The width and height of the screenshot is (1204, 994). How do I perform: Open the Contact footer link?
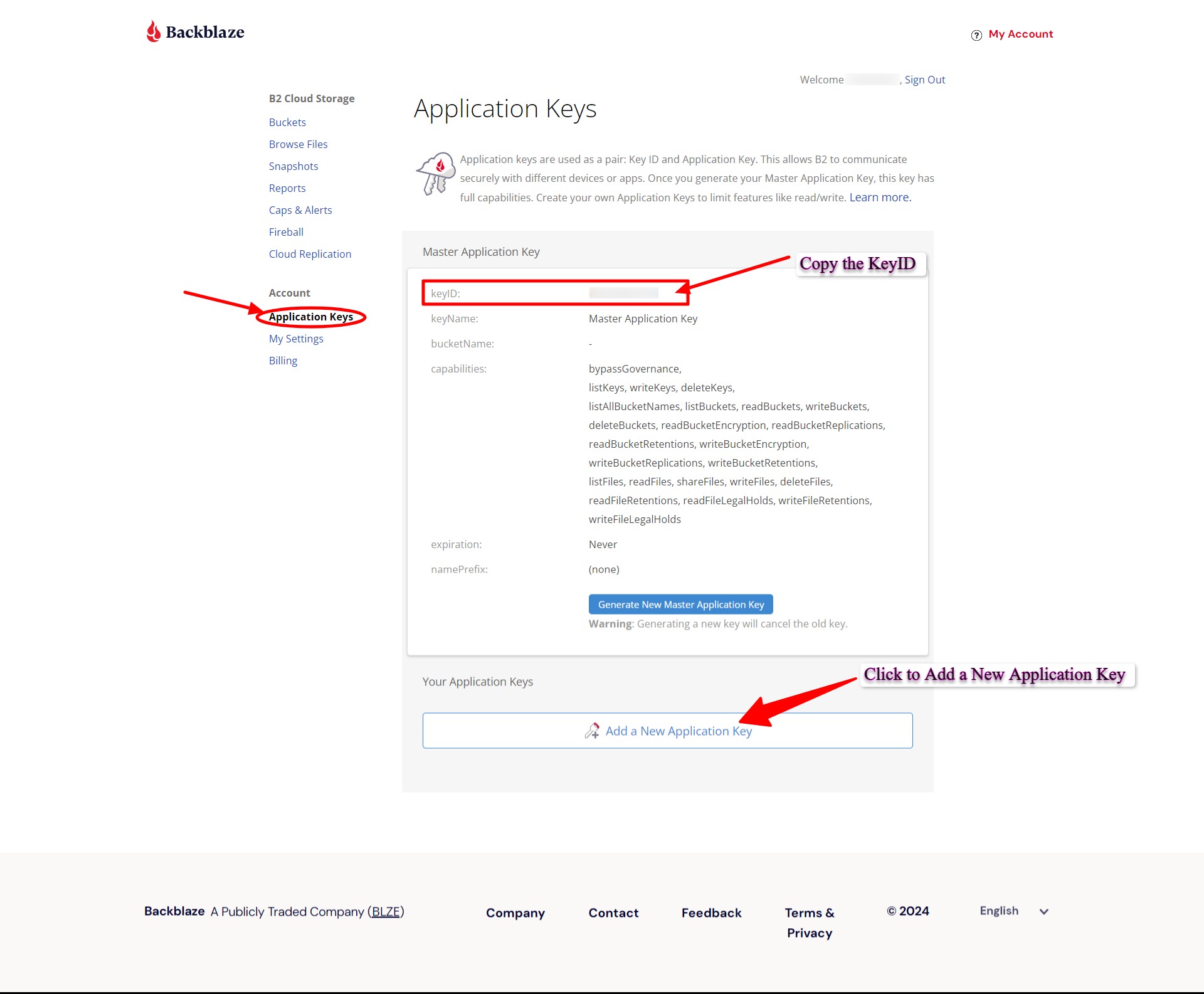(613, 913)
